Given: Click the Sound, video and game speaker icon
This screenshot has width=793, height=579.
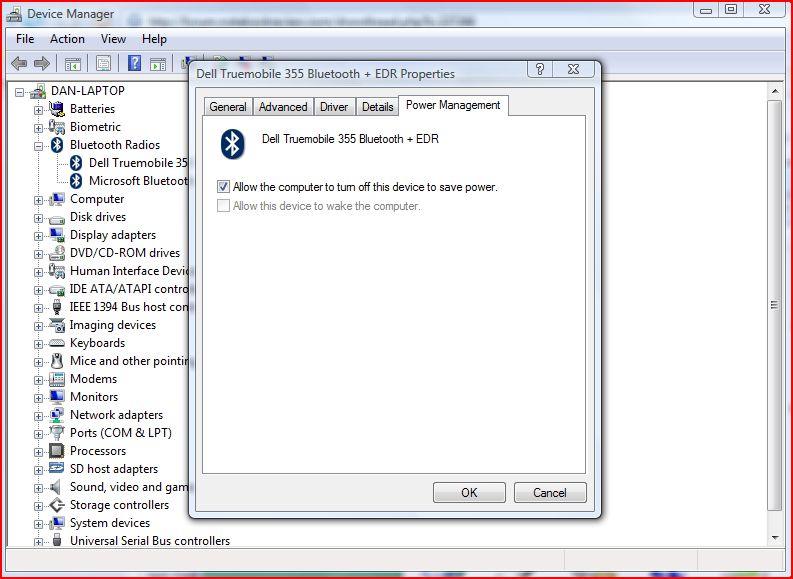Looking at the screenshot, I should point(56,487).
